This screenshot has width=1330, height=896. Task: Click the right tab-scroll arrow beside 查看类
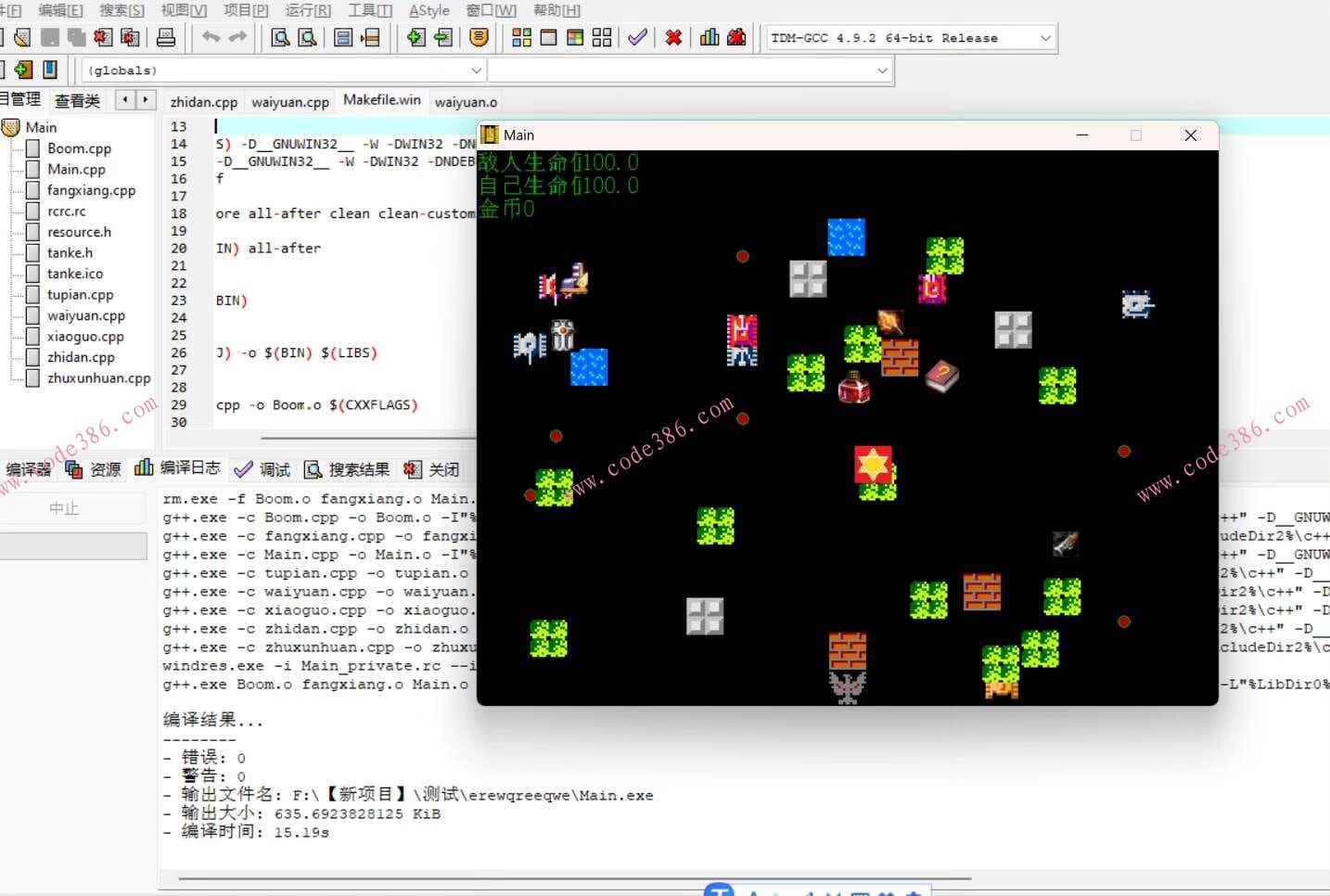(x=146, y=99)
